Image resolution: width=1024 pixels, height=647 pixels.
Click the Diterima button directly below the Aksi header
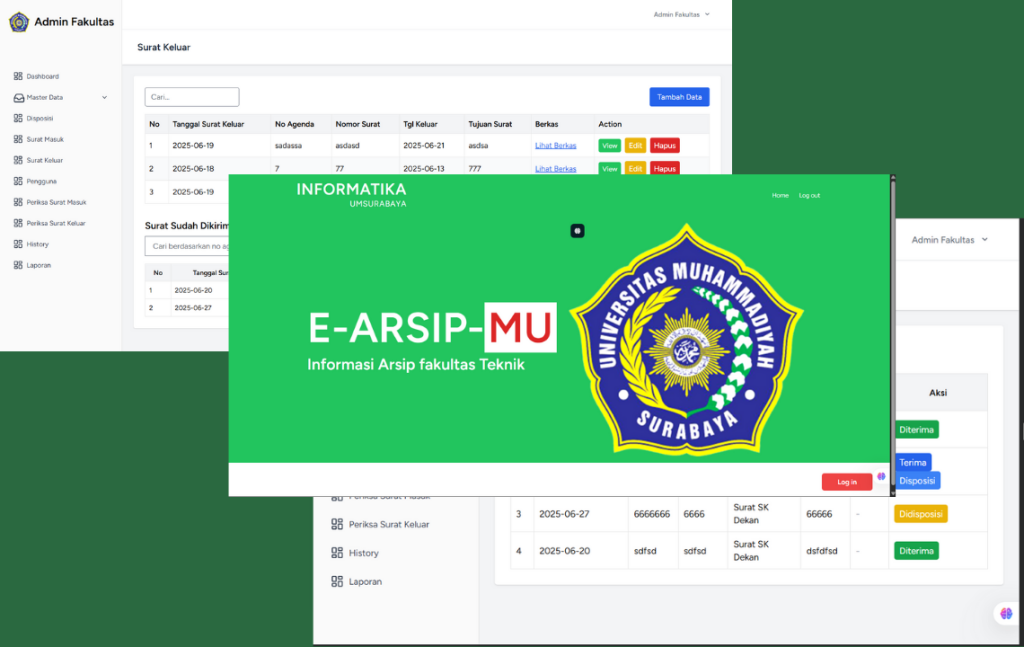click(916, 430)
